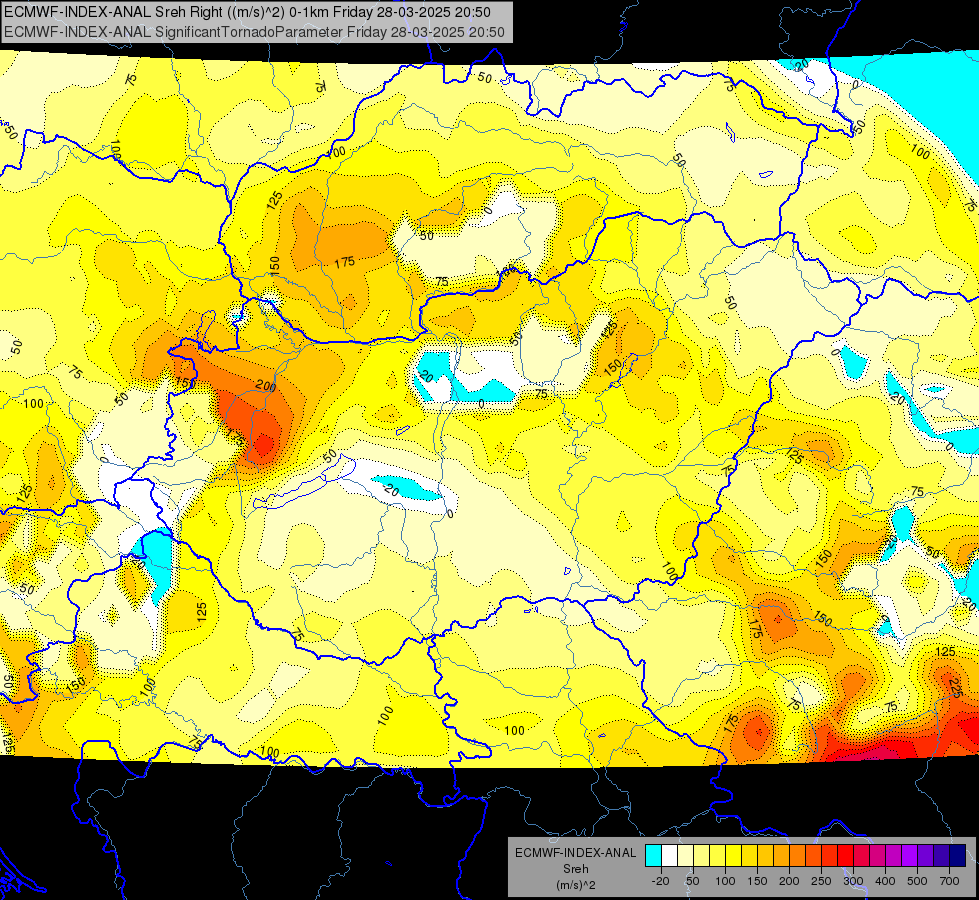The width and height of the screenshot is (979, 900).
Task: Click the legend unit (m/s)^2
Action: coord(576,885)
